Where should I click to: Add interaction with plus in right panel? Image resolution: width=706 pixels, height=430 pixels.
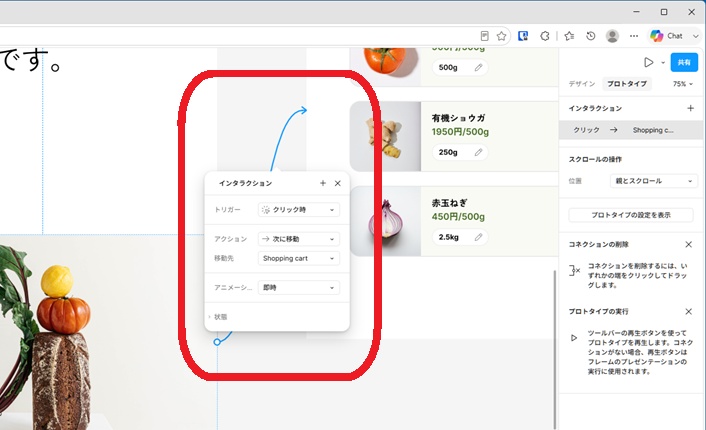690,108
